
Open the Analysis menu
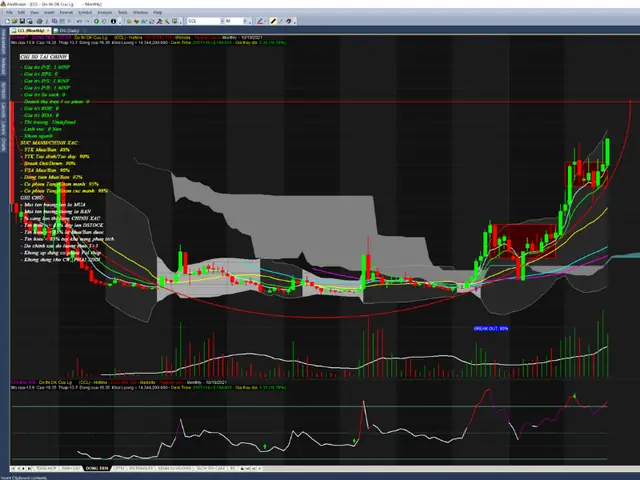pyautogui.click(x=102, y=12)
